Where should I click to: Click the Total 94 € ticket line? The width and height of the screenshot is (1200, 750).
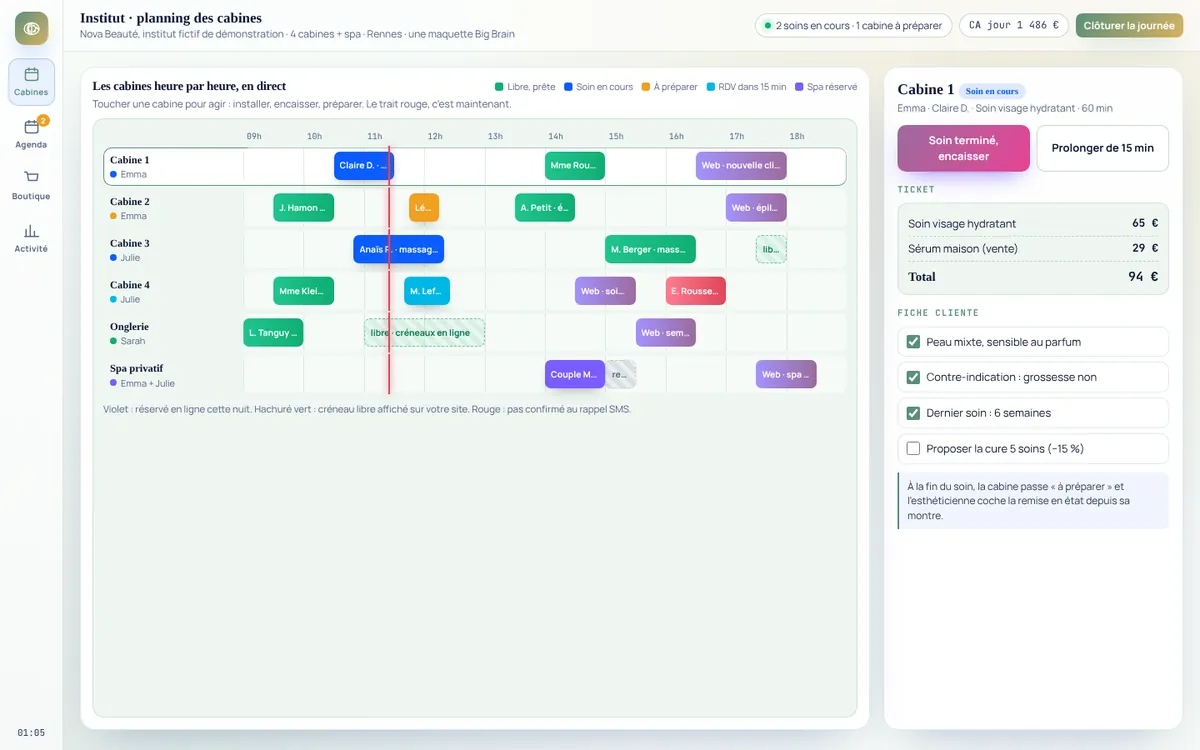[x=1033, y=276]
